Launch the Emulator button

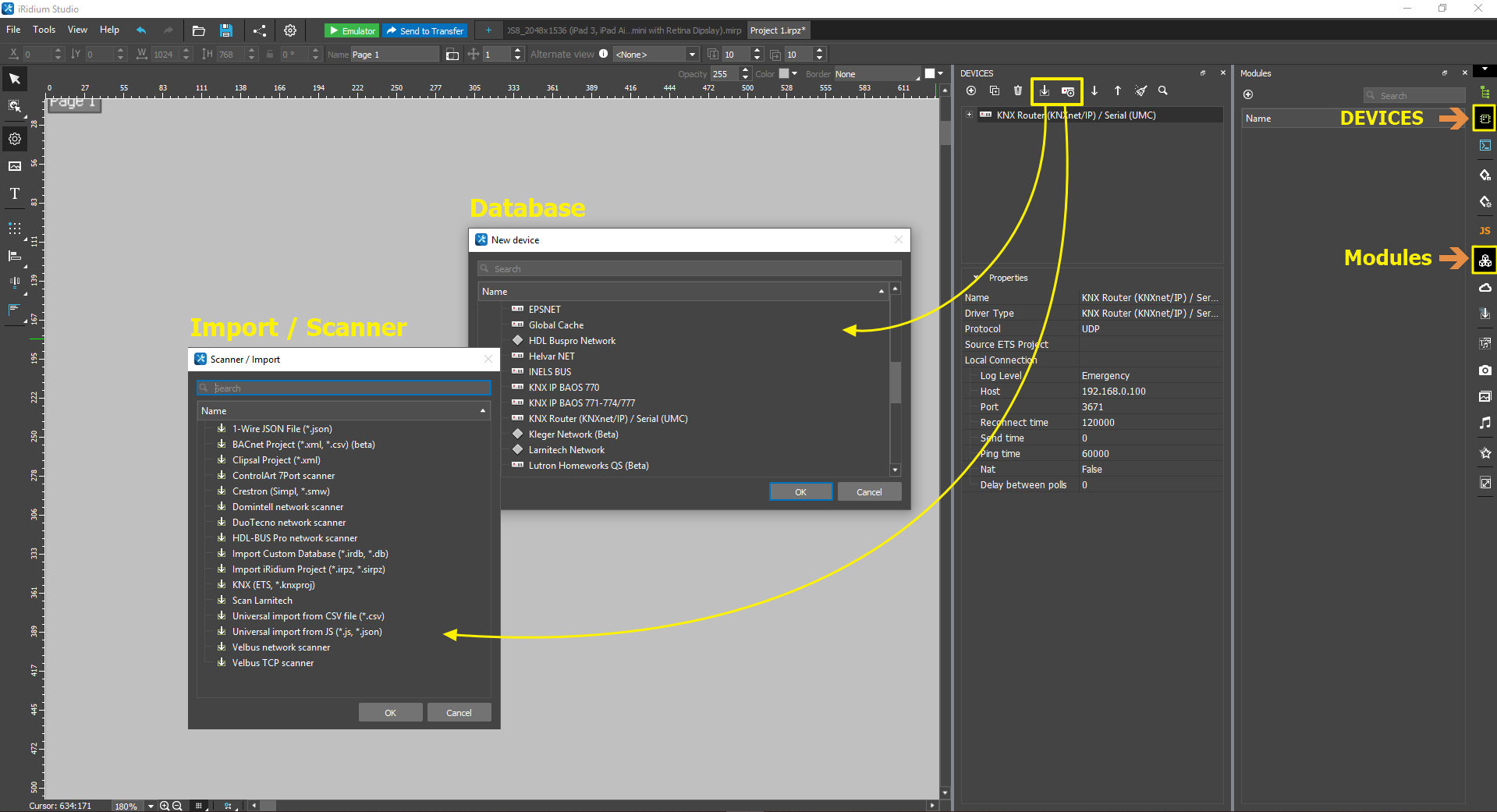coord(352,30)
